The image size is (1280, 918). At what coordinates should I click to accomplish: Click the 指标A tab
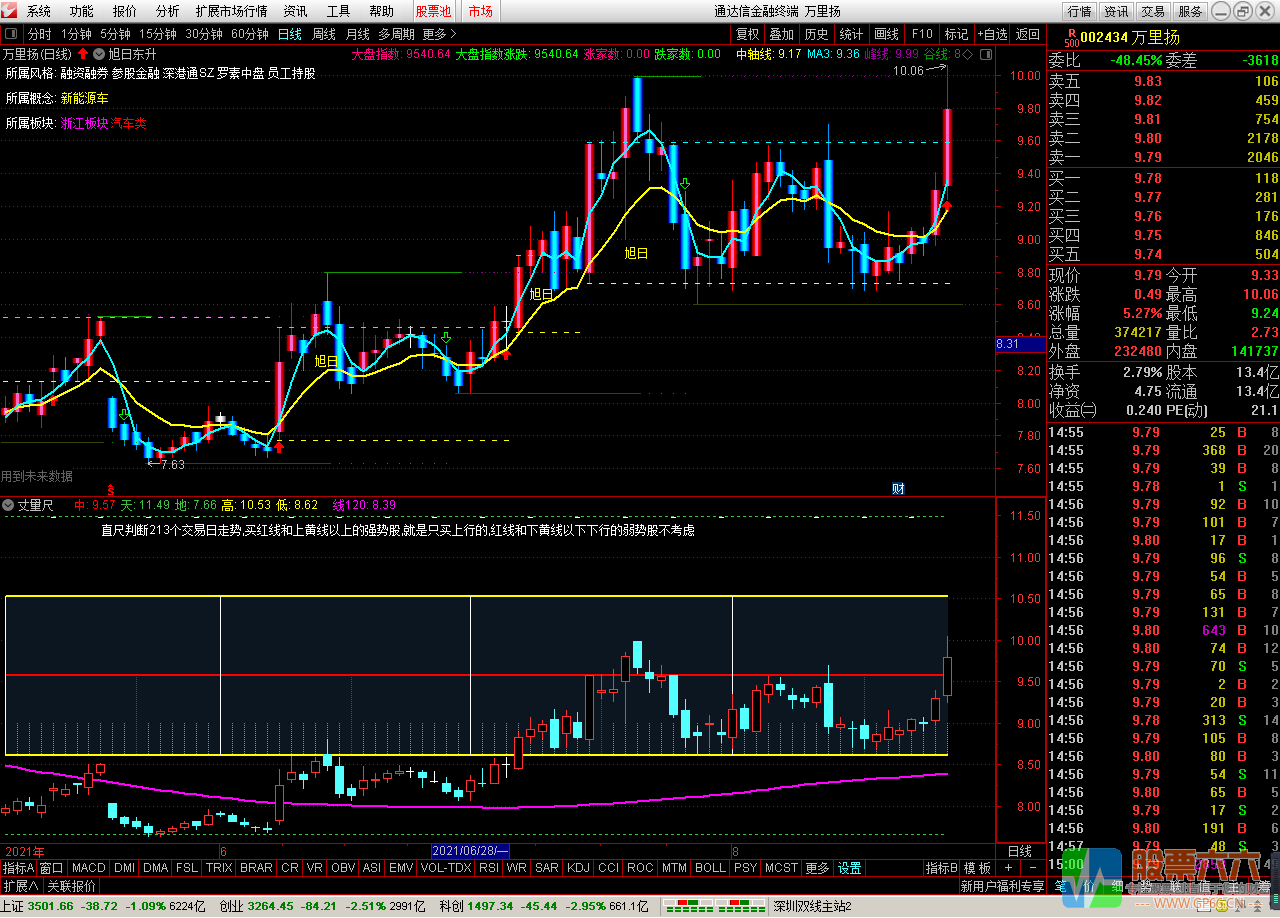pyautogui.click(x=18, y=868)
